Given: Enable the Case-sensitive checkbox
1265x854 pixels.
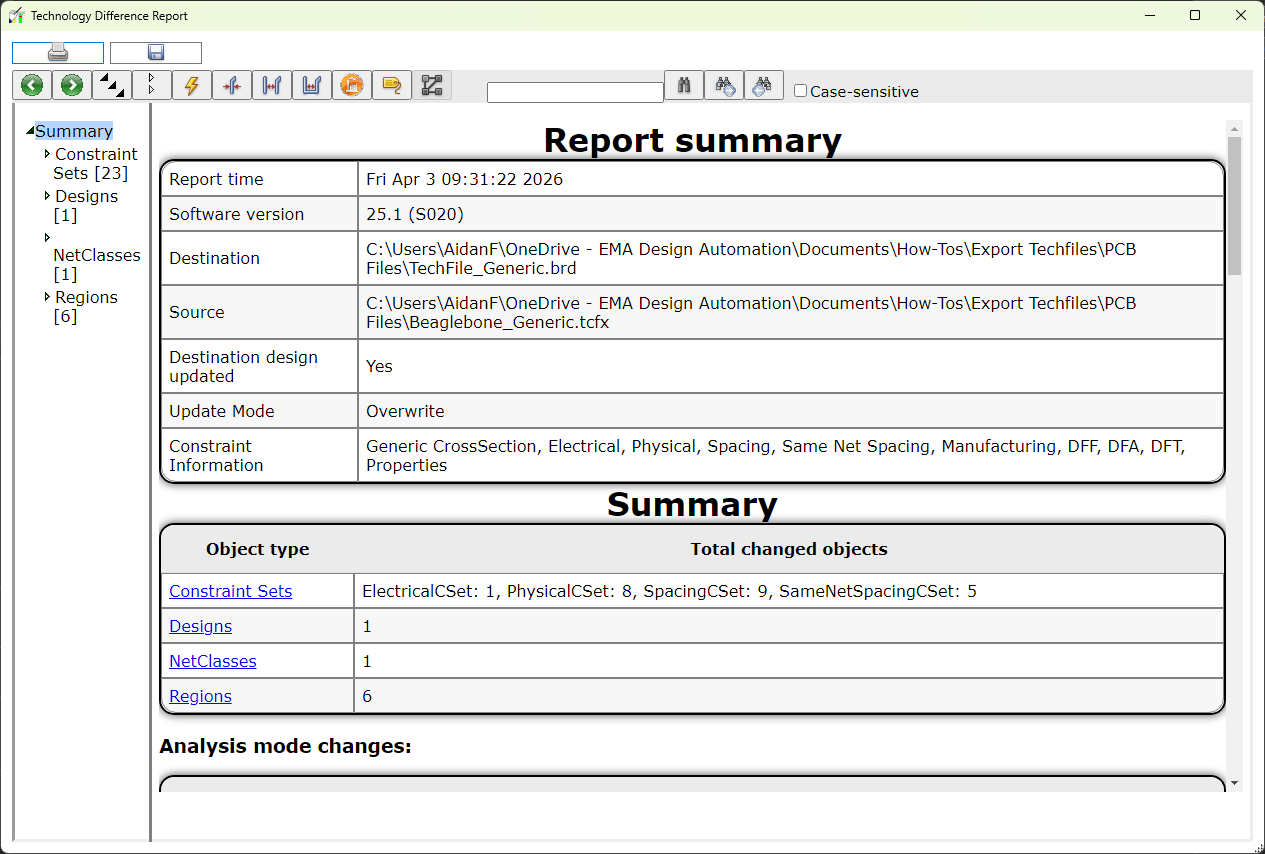Looking at the screenshot, I should 800,91.
